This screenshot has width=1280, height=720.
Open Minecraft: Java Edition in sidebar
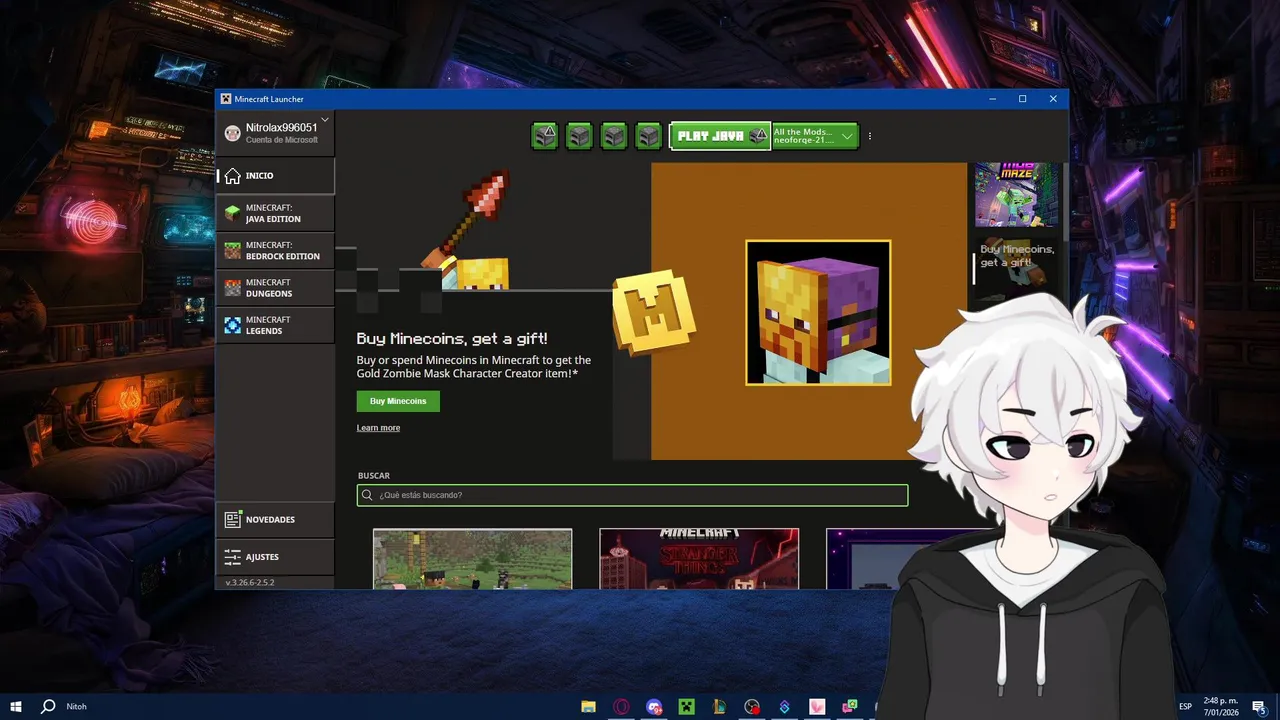pos(276,213)
